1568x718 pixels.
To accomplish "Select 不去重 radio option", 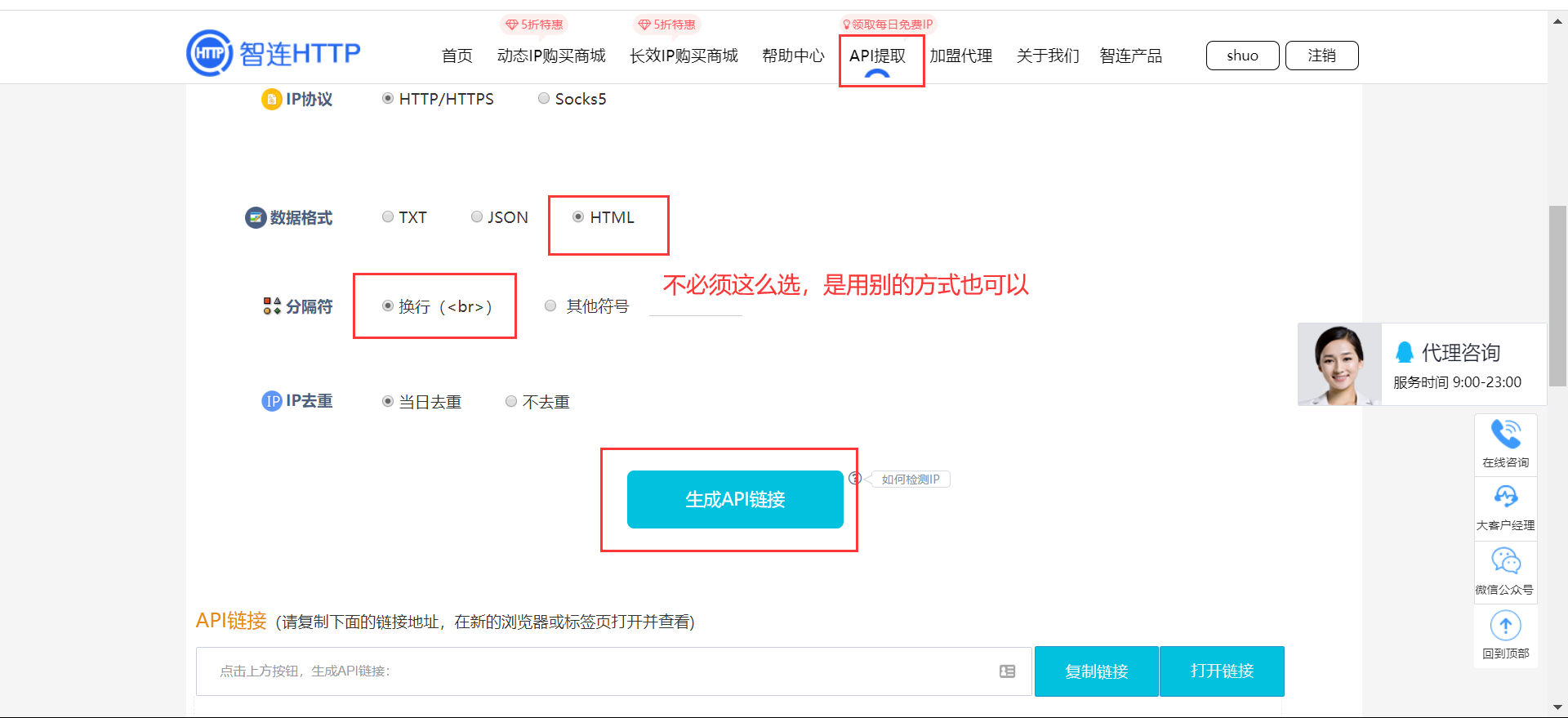I will pyautogui.click(x=511, y=402).
